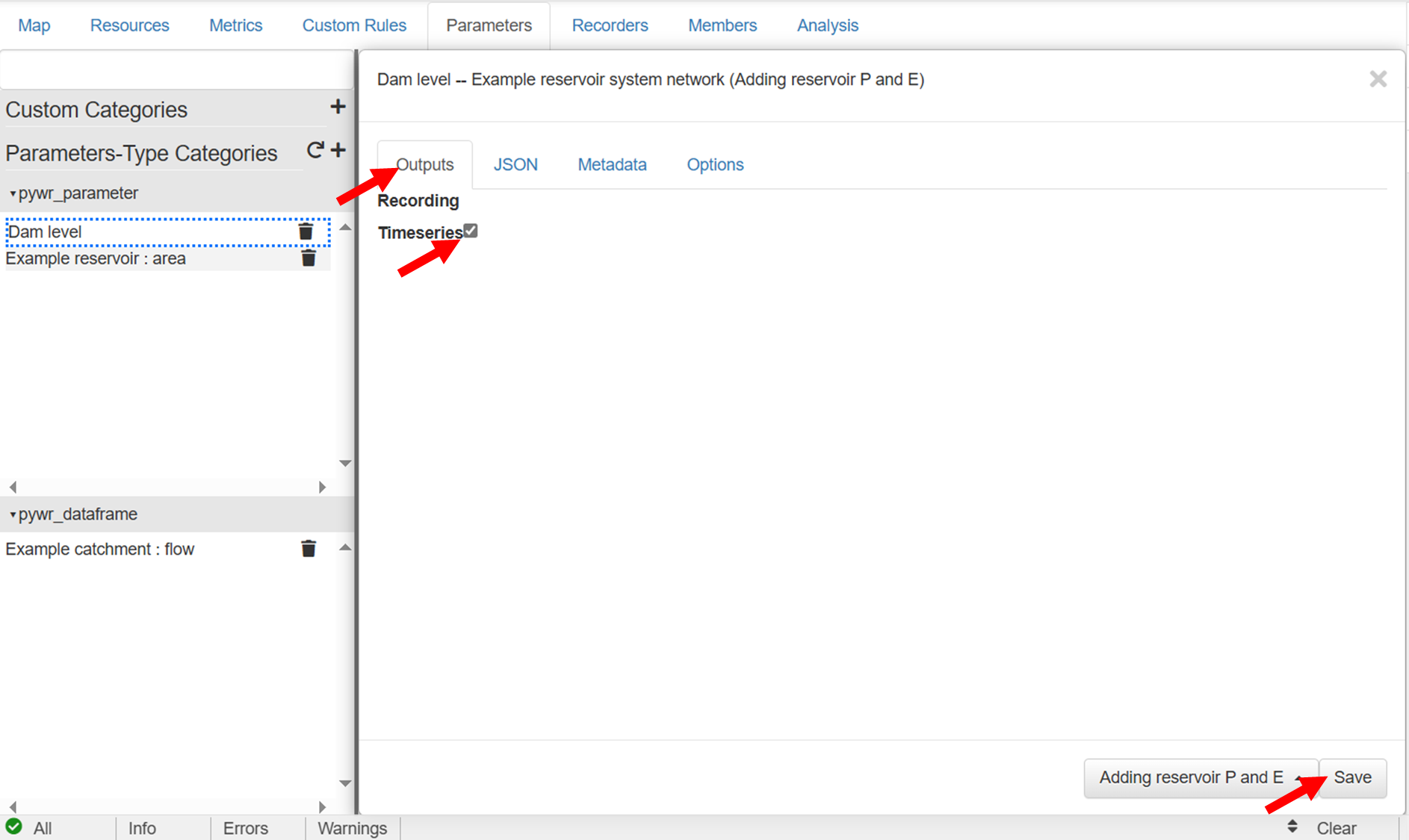Save the Dam level parameter
Viewport: 1409px width, 840px height.
[1352, 778]
